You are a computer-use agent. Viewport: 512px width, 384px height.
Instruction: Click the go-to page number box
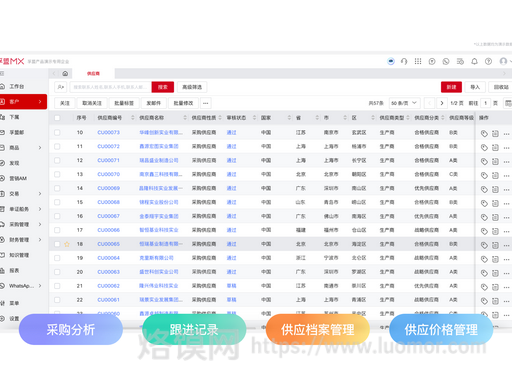click(486, 103)
